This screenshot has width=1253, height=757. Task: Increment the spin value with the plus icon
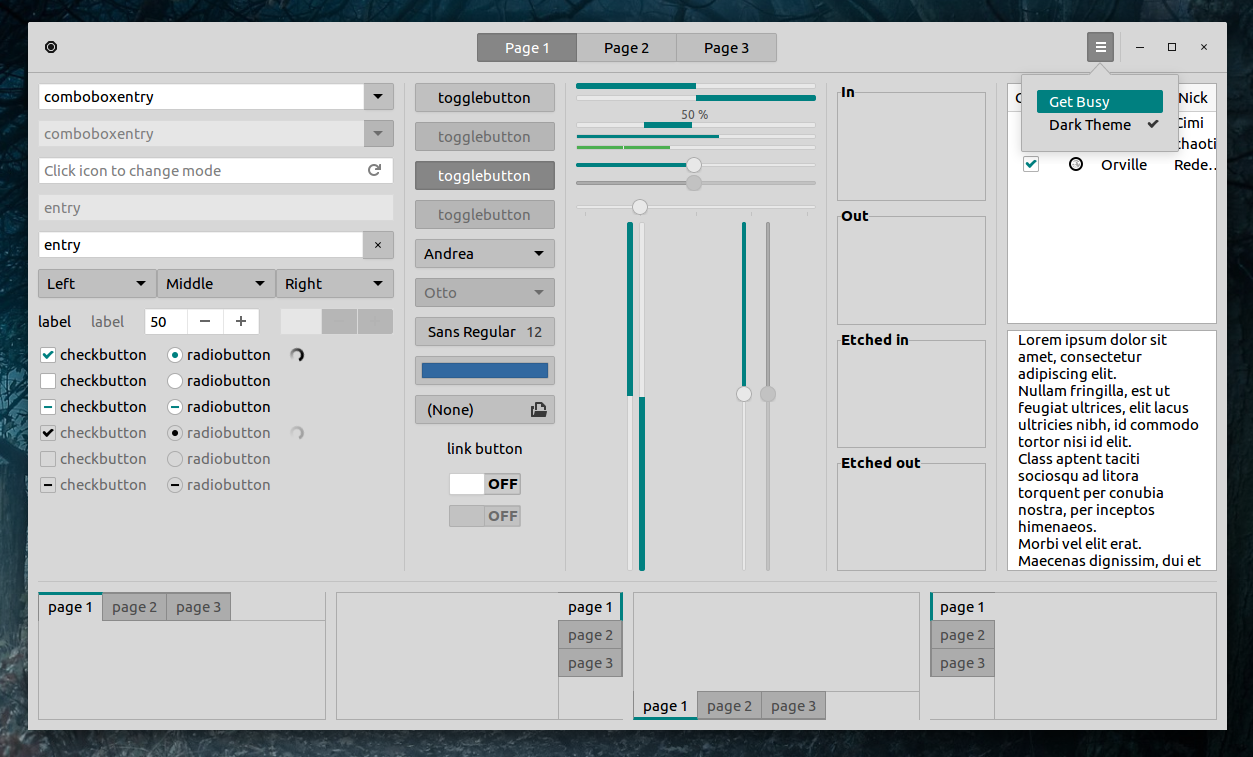click(240, 321)
